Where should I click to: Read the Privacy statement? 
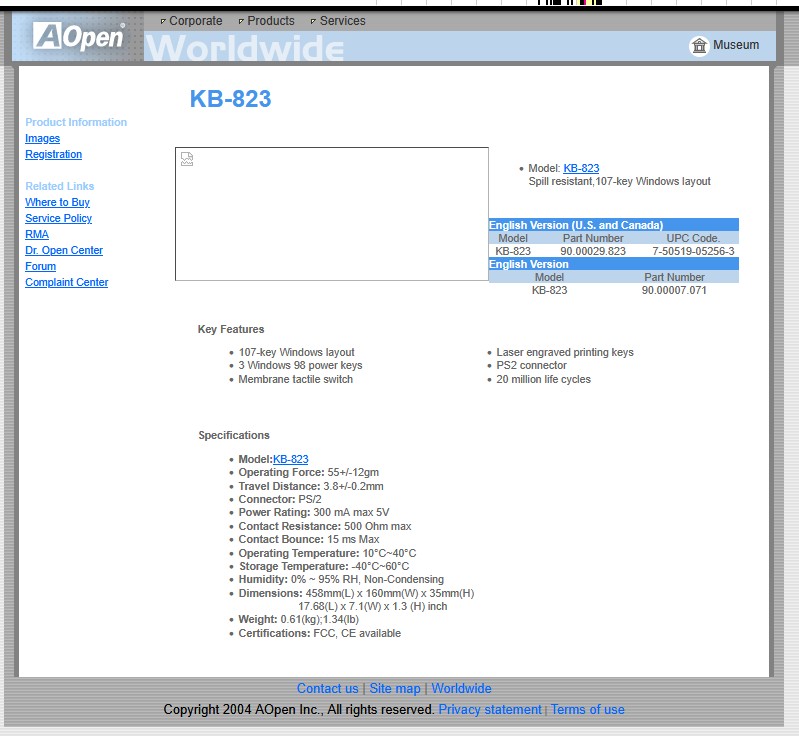pos(490,709)
